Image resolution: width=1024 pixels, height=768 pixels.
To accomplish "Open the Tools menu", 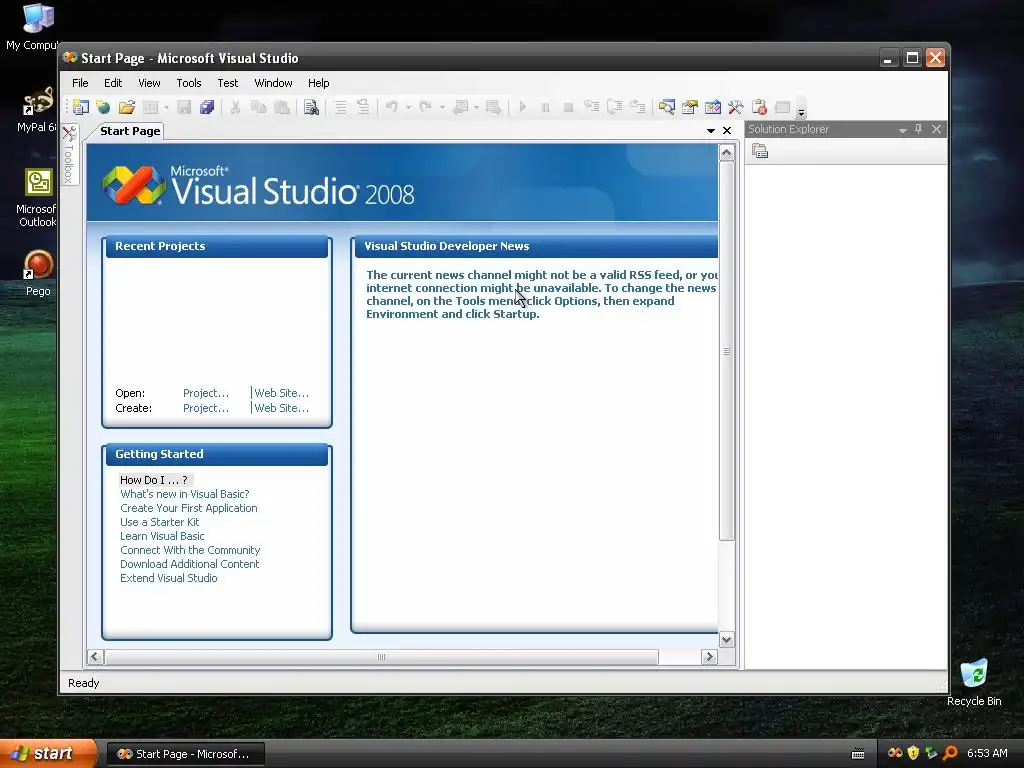I will click(x=189, y=83).
